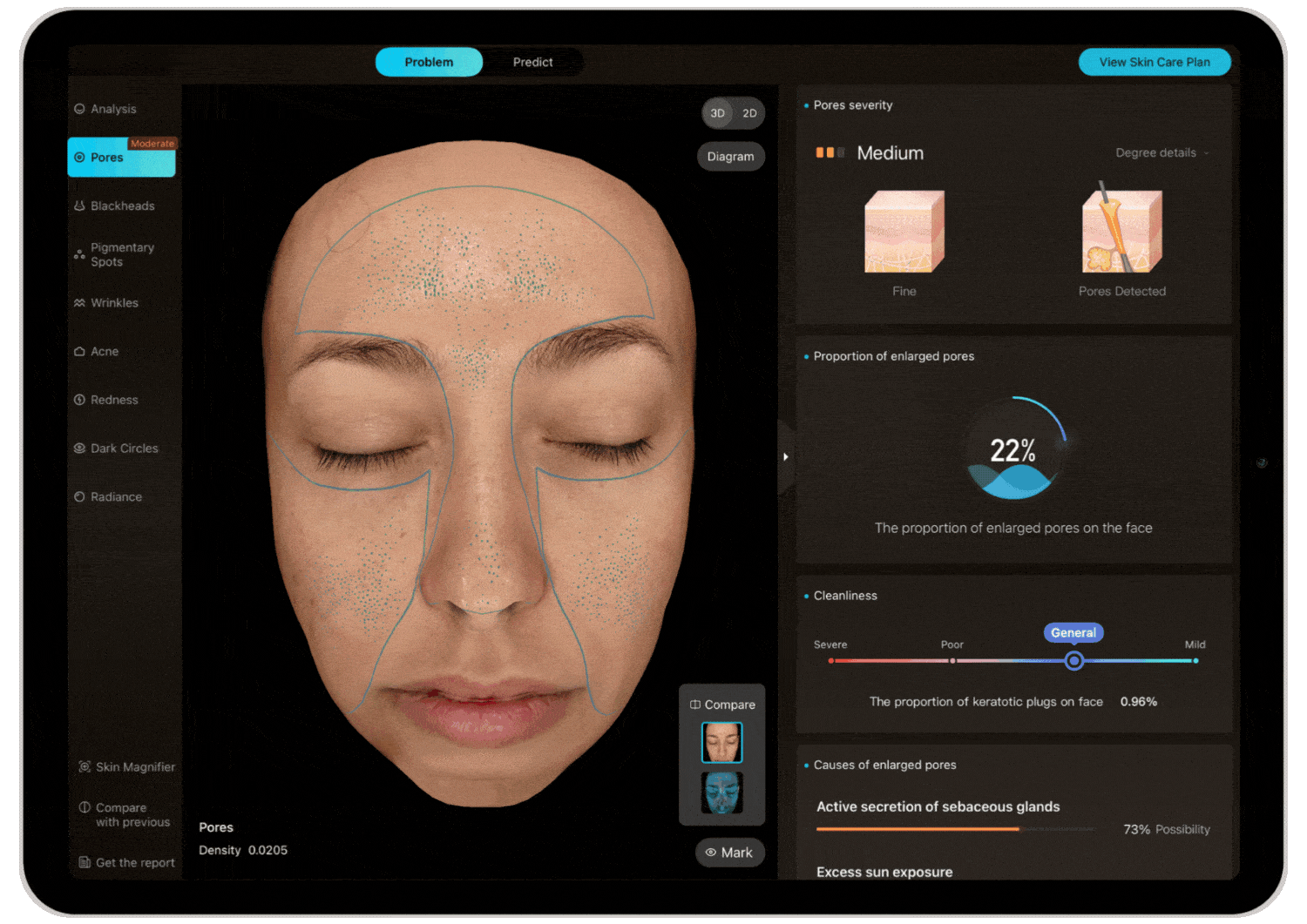The width and height of the screenshot is (1307, 924).
Task: Open the Redness sidebar icon
Action: [x=80, y=400]
